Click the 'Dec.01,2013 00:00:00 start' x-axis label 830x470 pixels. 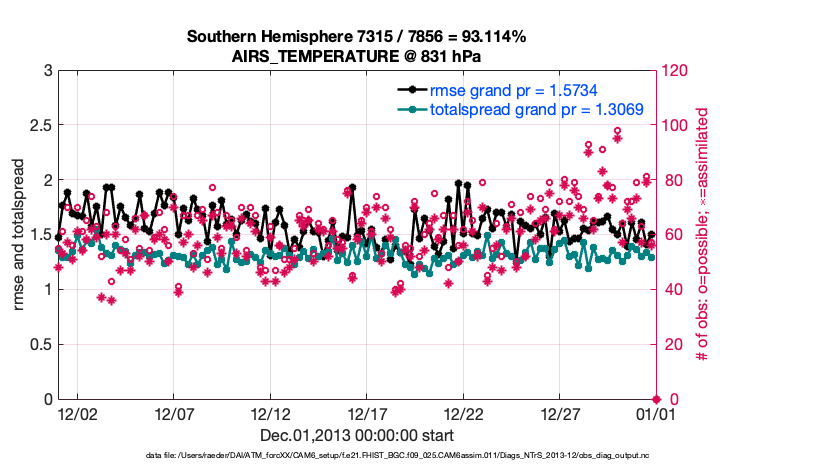pyautogui.click(x=357, y=435)
